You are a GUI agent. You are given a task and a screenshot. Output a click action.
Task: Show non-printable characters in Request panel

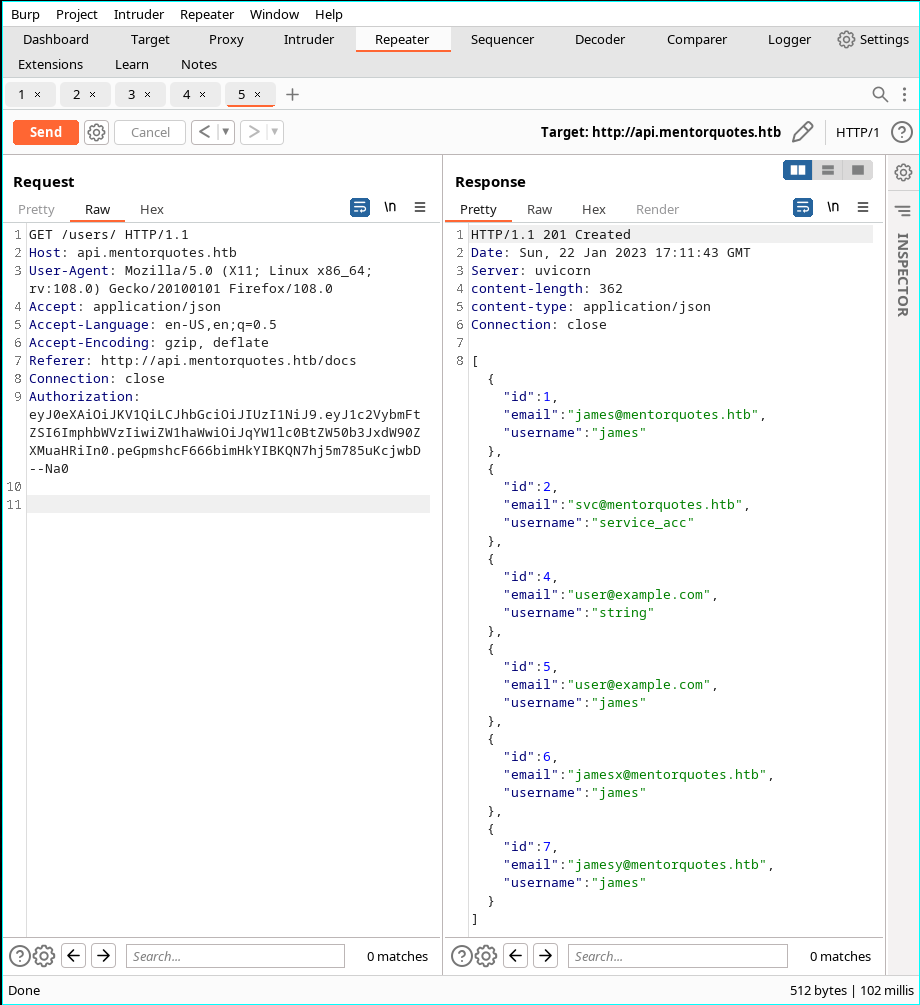click(x=390, y=207)
